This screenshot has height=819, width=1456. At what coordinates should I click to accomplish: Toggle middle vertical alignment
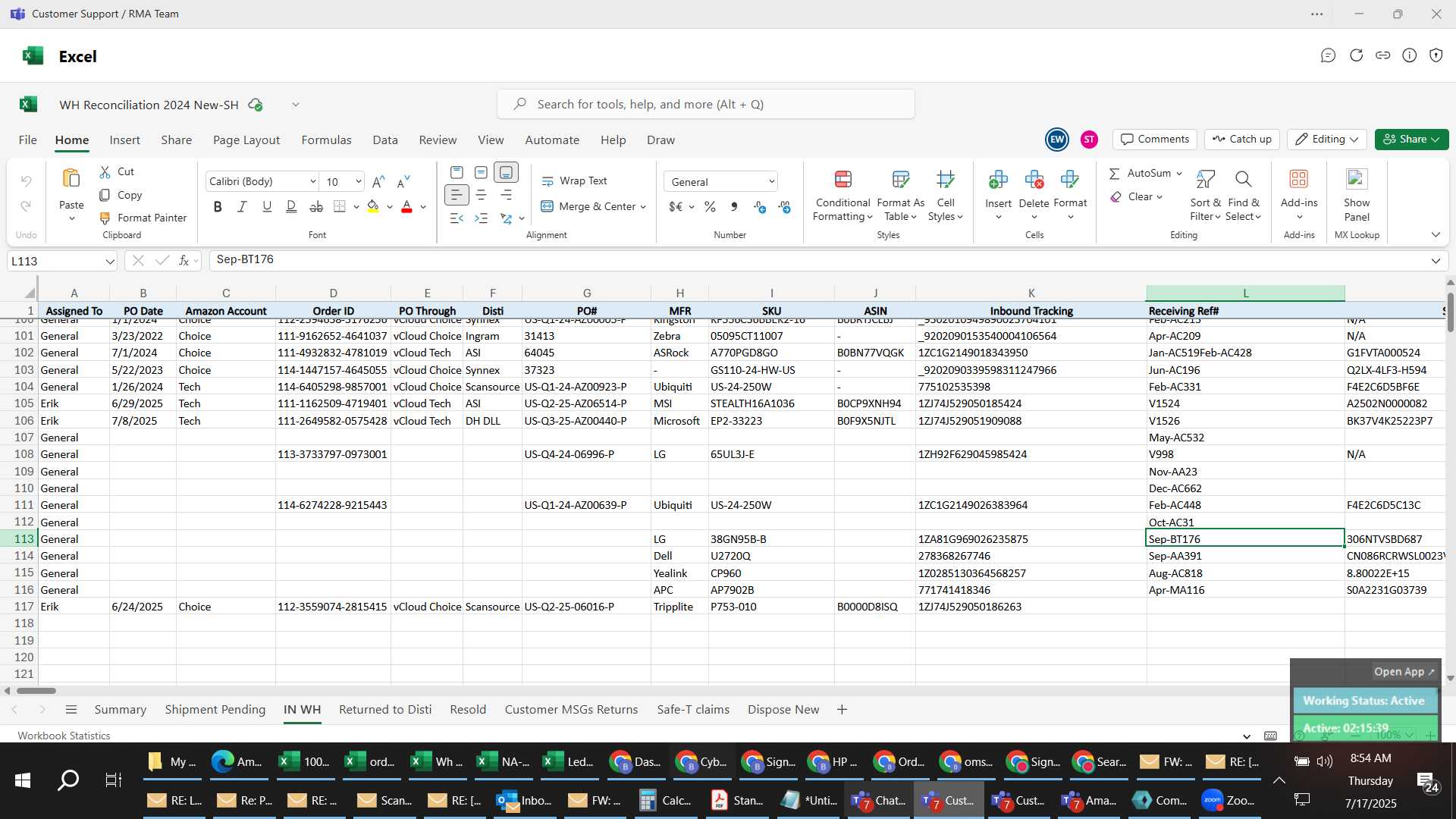tap(481, 172)
